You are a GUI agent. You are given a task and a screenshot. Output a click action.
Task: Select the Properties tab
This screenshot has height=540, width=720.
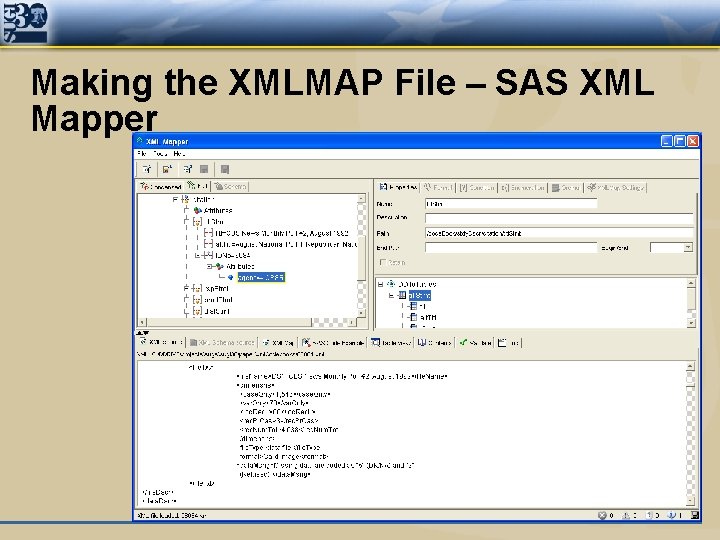398,187
